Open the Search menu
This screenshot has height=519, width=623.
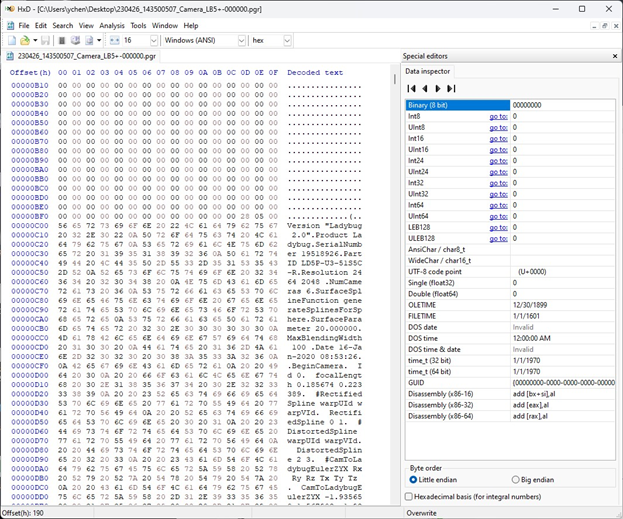tap(63, 26)
